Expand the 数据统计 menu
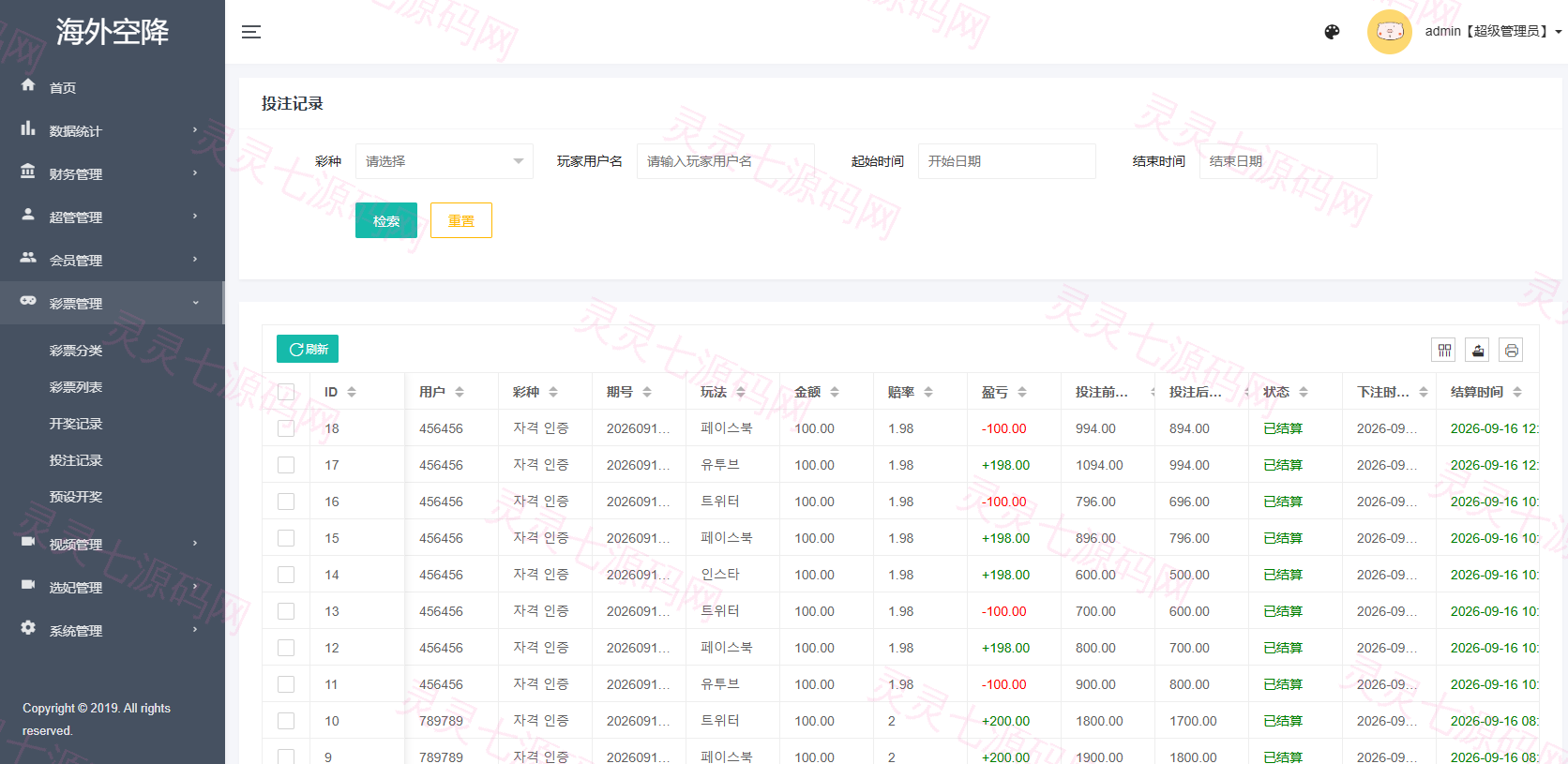Screen dimensions: 1568x764 click(x=113, y=130)
